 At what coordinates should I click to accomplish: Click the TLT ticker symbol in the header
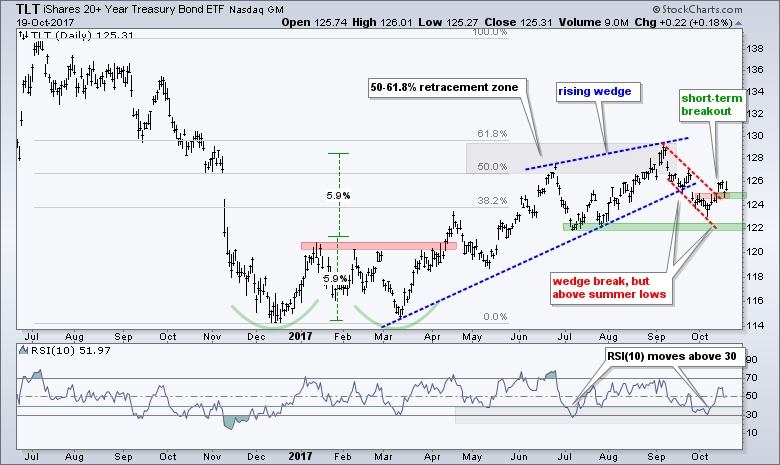(27, 9)
